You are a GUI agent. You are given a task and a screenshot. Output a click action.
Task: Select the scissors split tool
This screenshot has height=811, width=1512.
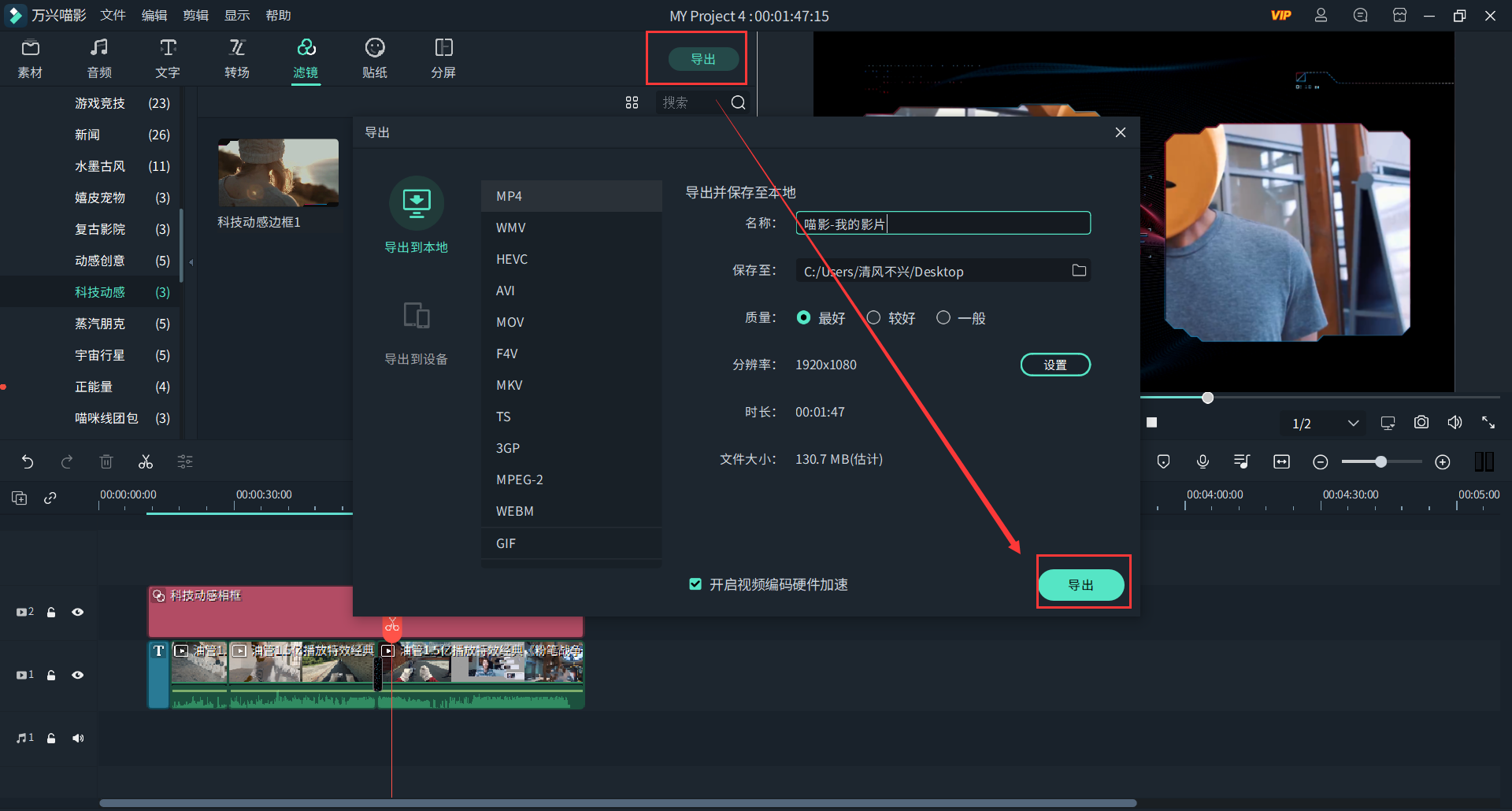146,461
